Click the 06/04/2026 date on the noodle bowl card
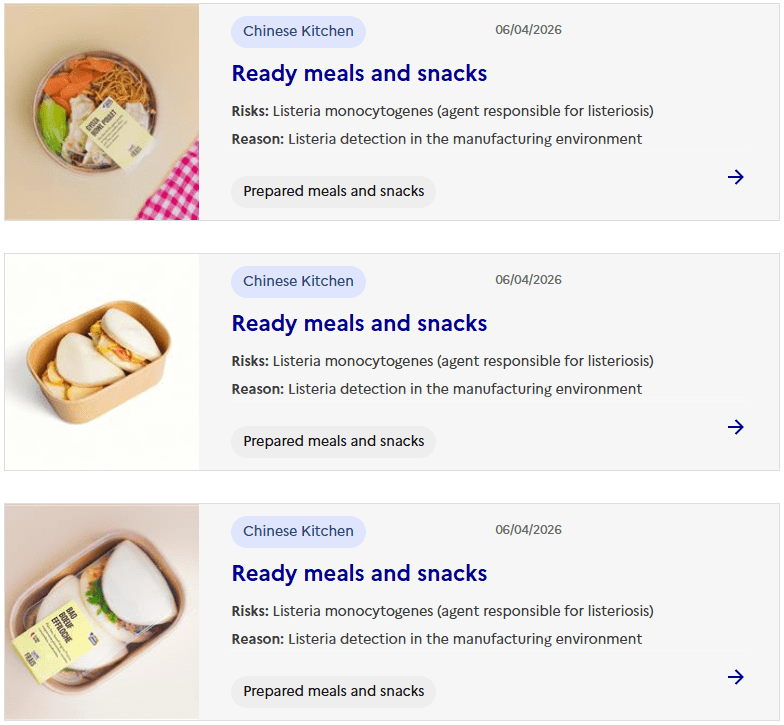784x725 pixels. click(528, 30)
